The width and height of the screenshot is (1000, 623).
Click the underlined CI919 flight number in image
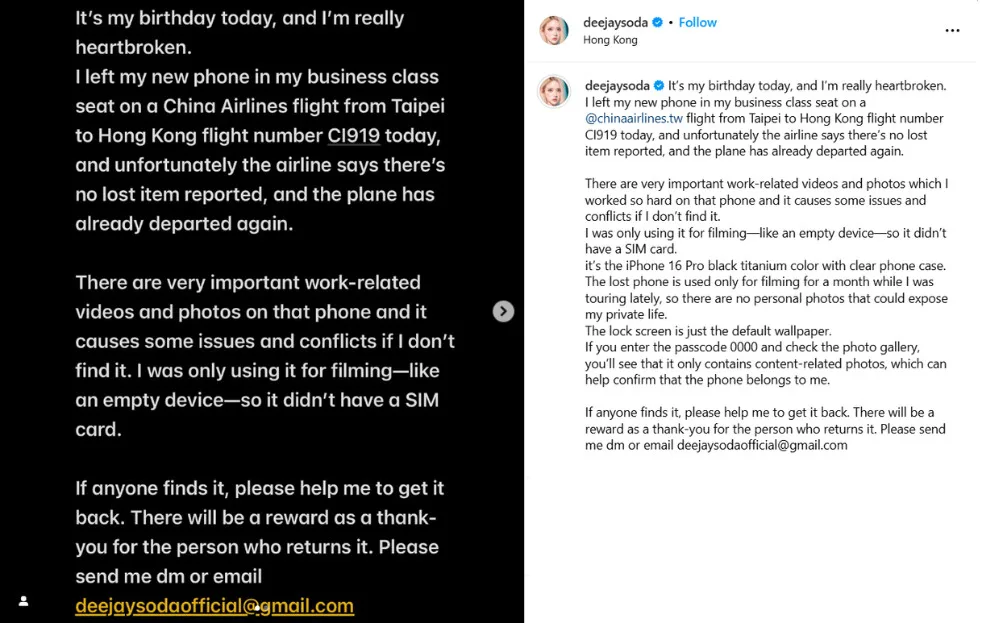pos(354,135)
